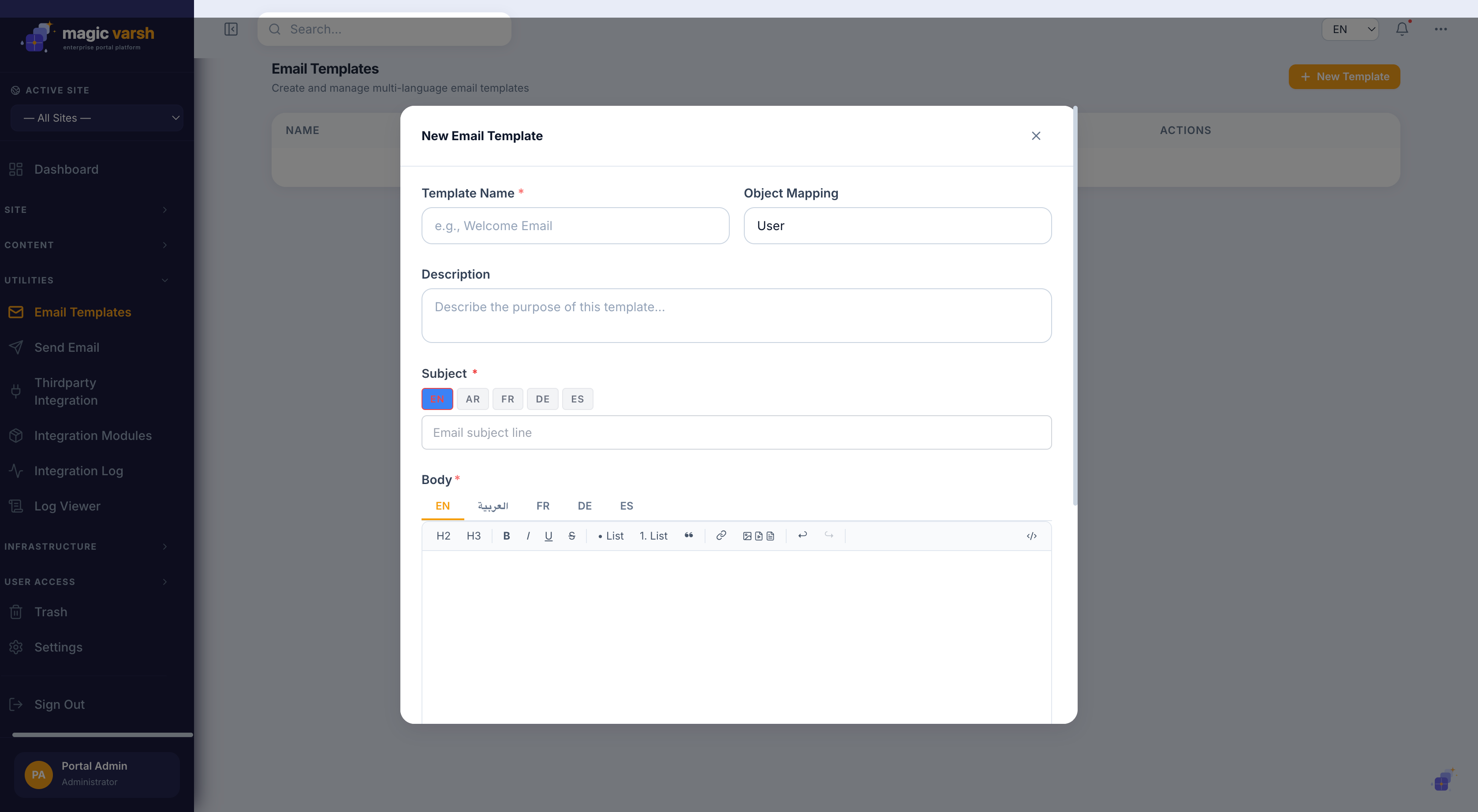Screen dimensions: 1478x812
Task: Select FR subject language toggle
Action: point(507,399)
